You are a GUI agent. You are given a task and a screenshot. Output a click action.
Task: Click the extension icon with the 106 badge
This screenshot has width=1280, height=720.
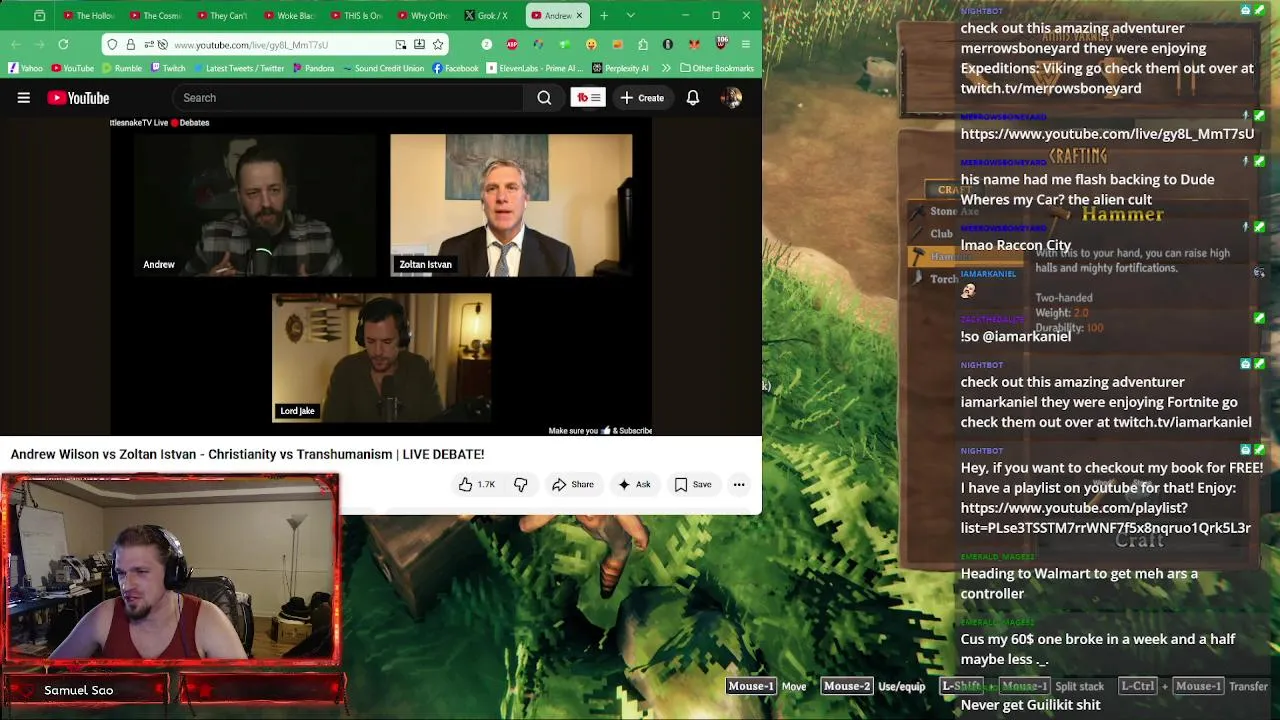pyautogui.click(x=721, y=44)
